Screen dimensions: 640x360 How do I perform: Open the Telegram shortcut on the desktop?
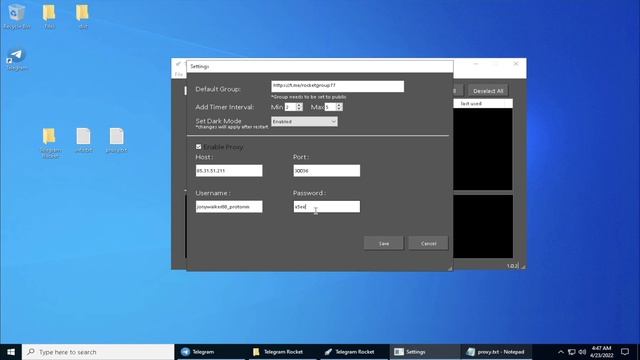coord(17,60)
